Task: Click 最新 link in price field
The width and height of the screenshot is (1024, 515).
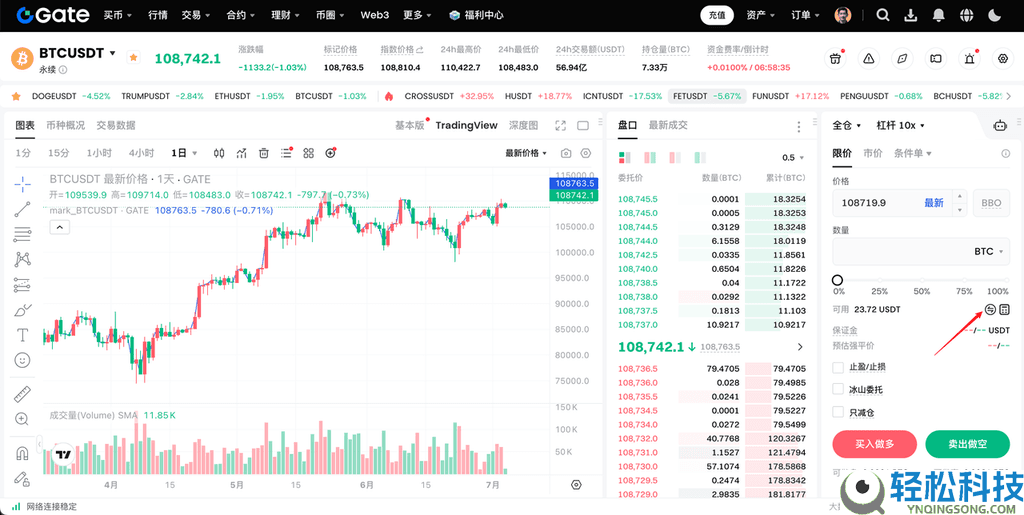Action: click(x=934, y=203)
